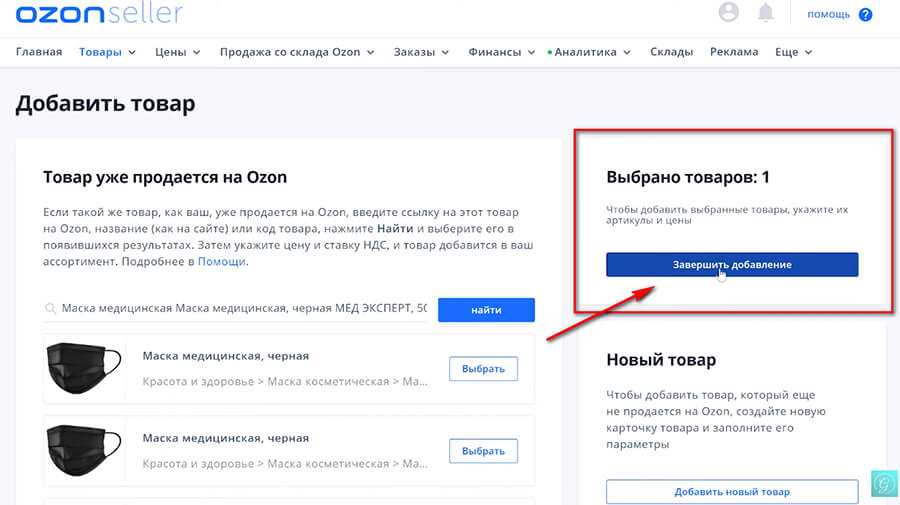Click the Ozon Seller logo

pos(100,13)
